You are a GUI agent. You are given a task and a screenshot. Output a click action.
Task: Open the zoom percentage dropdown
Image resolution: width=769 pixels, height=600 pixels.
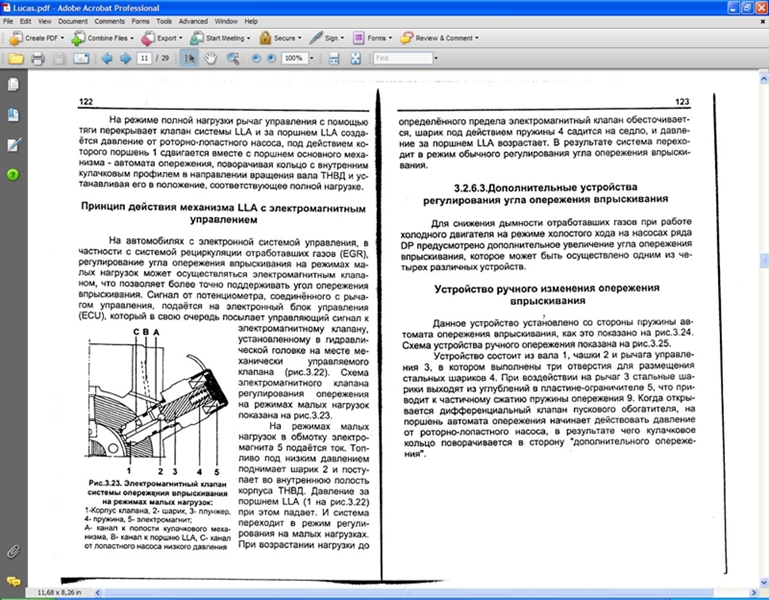[309, 59]
